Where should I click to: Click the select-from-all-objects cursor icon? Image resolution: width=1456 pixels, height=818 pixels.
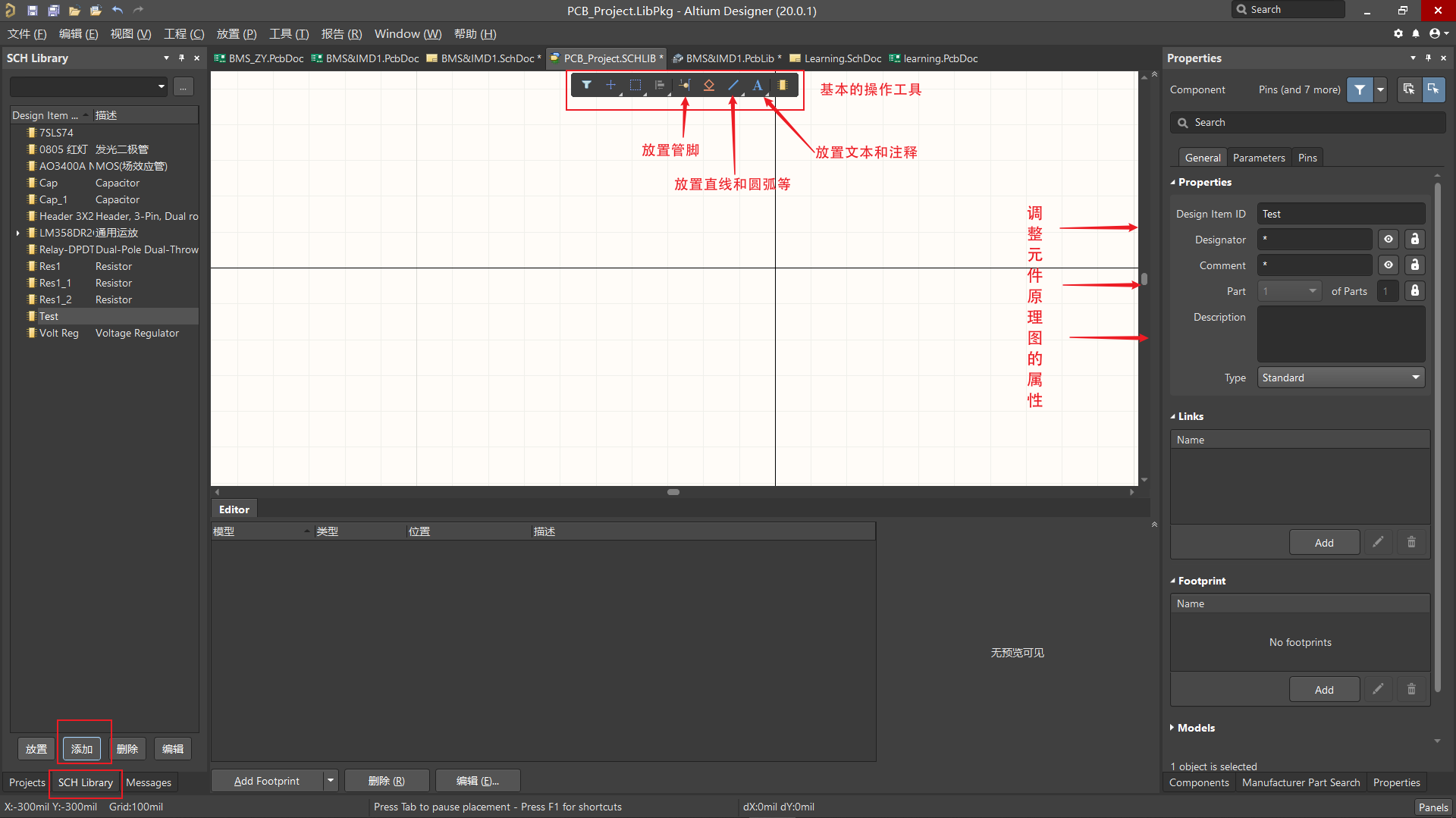coord(1408,89)
